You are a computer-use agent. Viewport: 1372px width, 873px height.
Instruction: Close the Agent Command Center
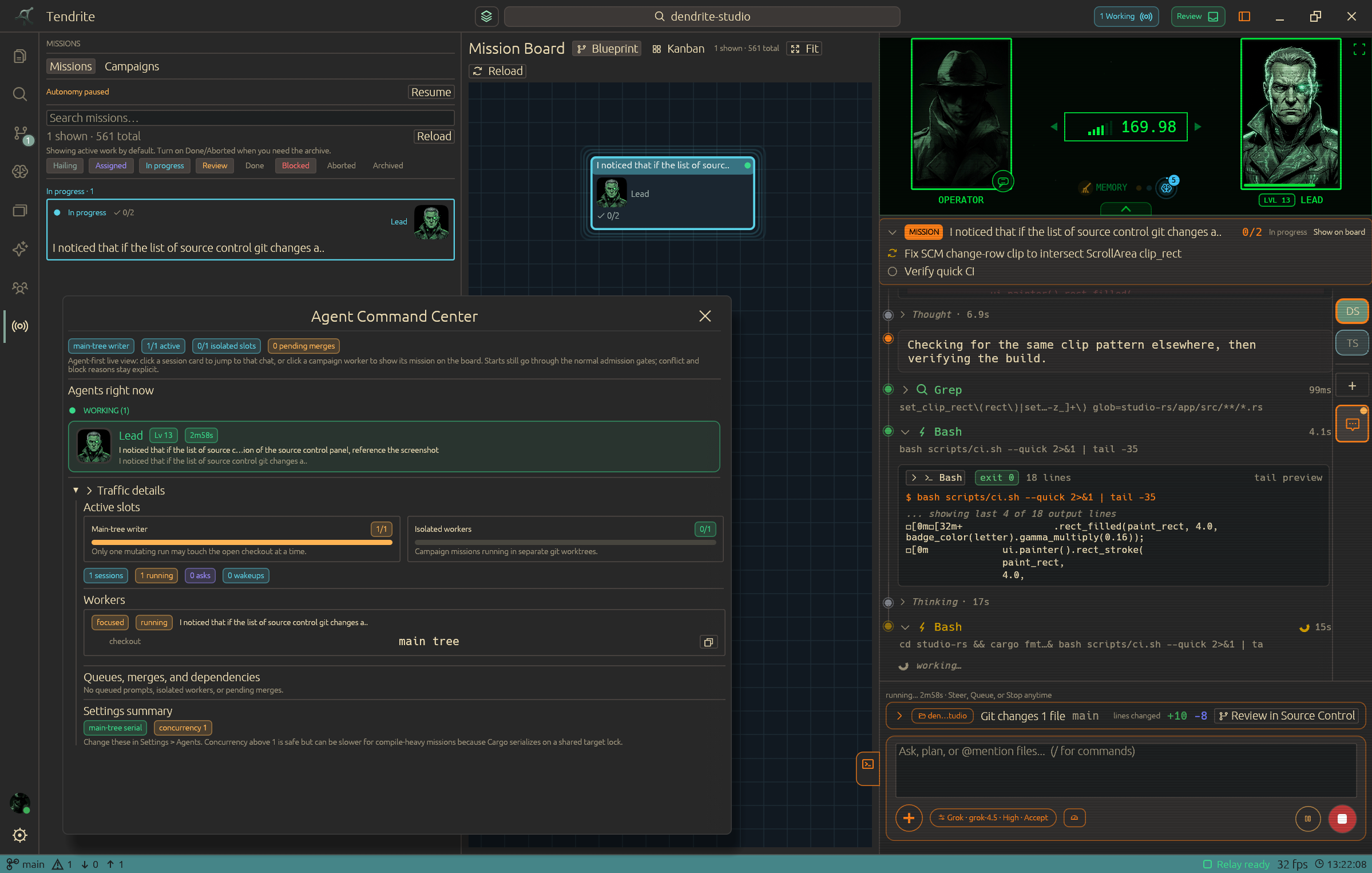point(705,316)
